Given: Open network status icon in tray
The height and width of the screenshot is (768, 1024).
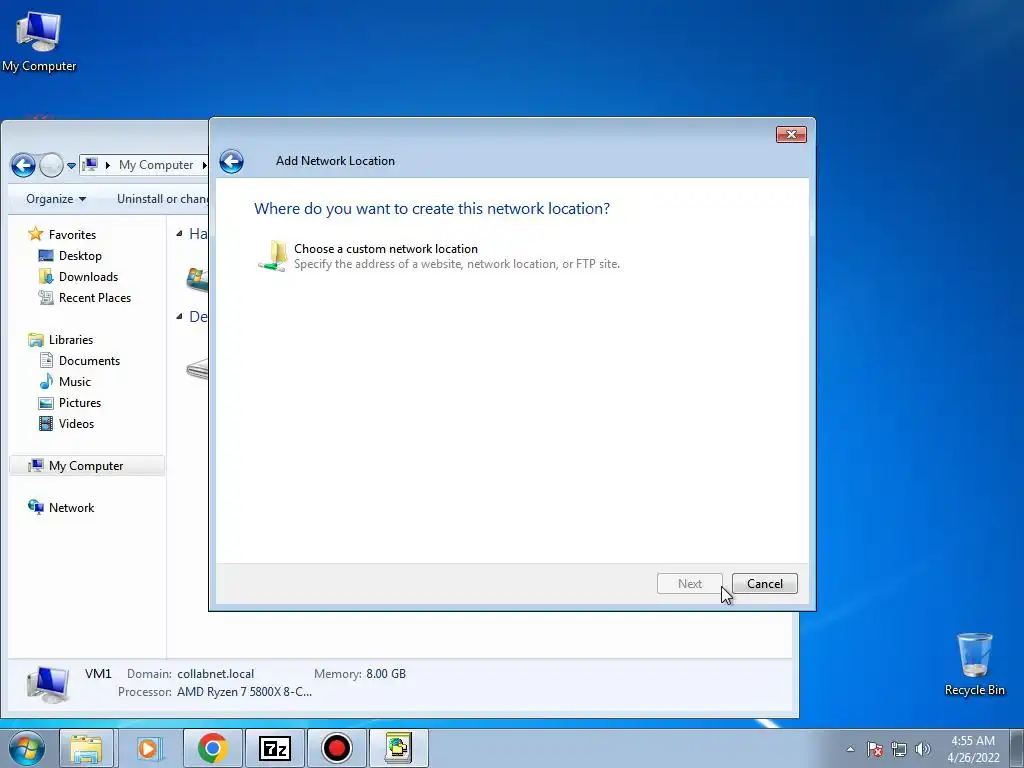Looking at the screenshot, I should coord(899,749).
